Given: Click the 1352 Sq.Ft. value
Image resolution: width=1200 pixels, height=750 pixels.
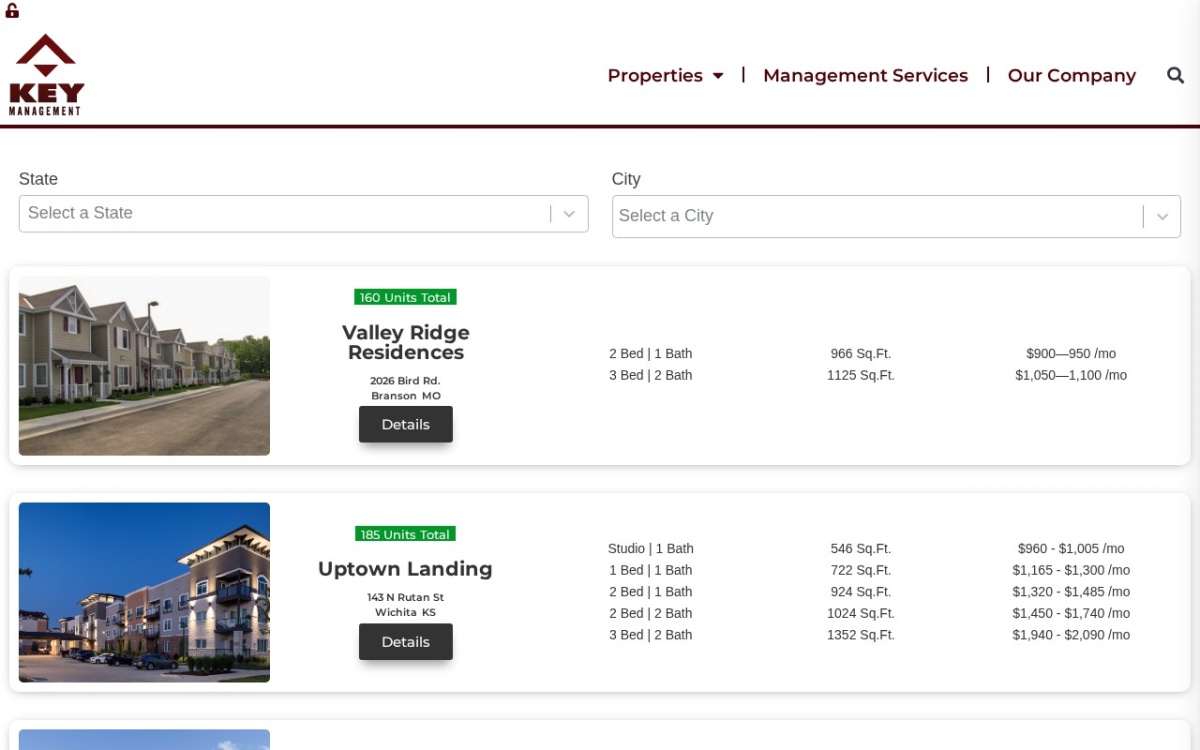Looking at the screenshot, I should pyautogui.click(x=861, y=635).
